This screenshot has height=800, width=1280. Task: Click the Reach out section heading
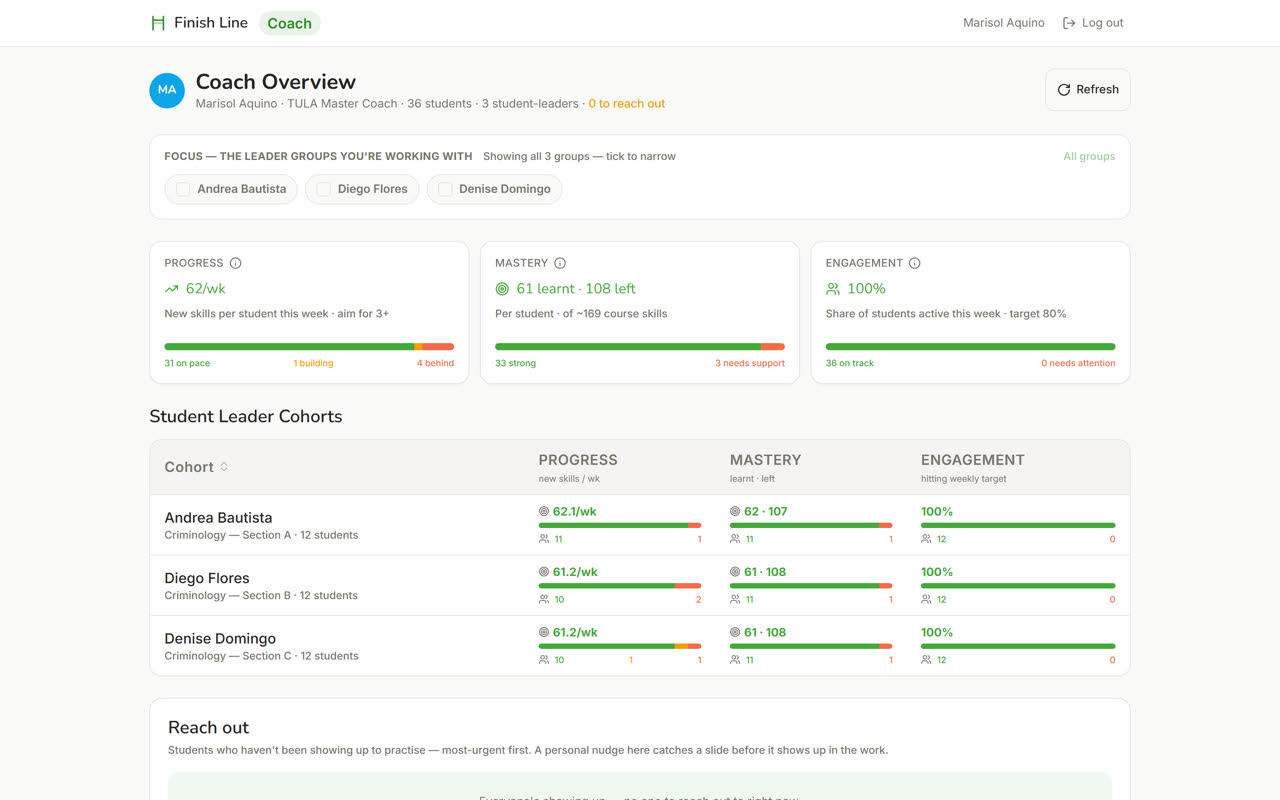(208, 728)
